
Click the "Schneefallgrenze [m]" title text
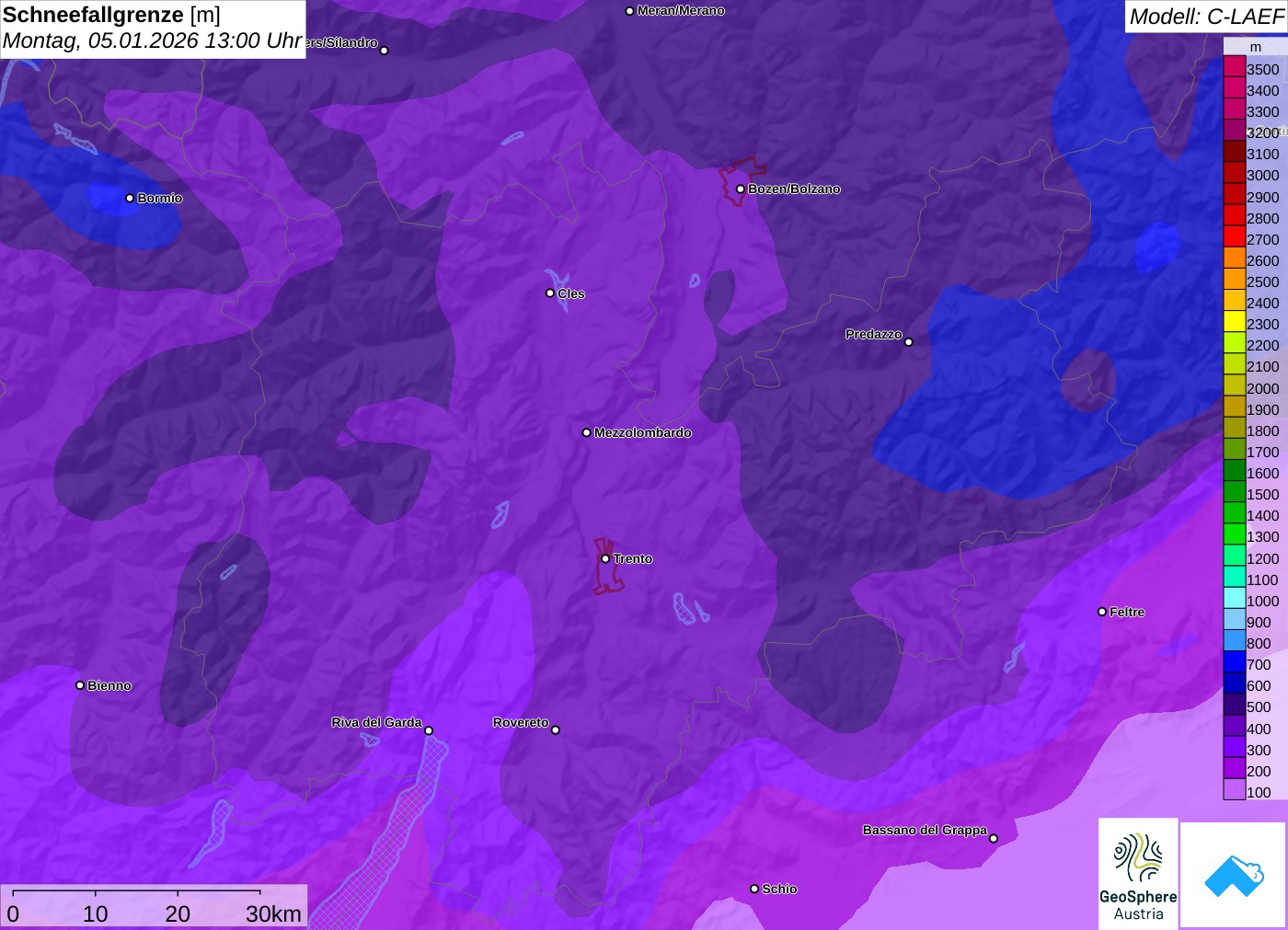111,15
